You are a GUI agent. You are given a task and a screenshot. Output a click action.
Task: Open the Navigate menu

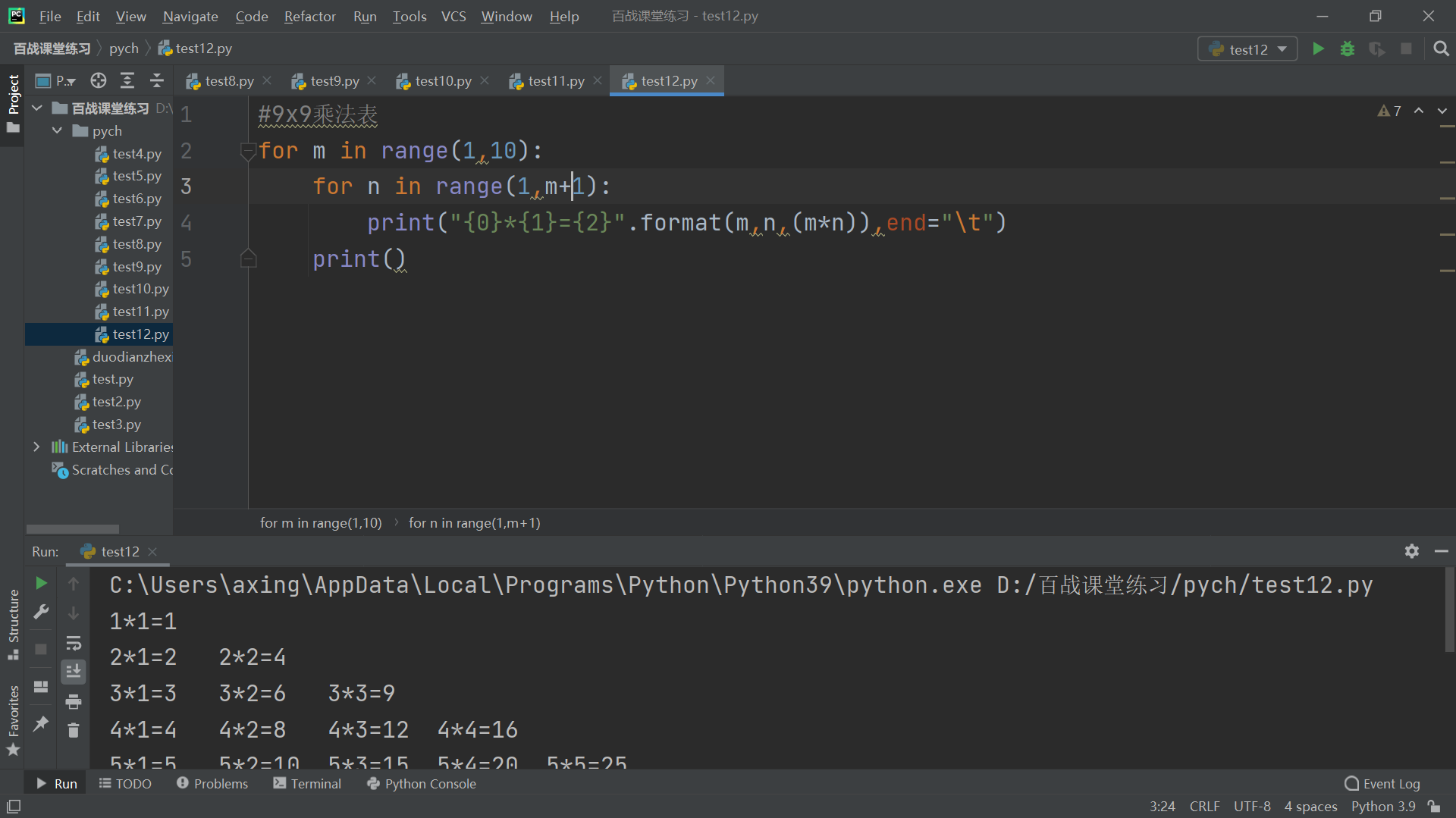[x=190, y=16]
